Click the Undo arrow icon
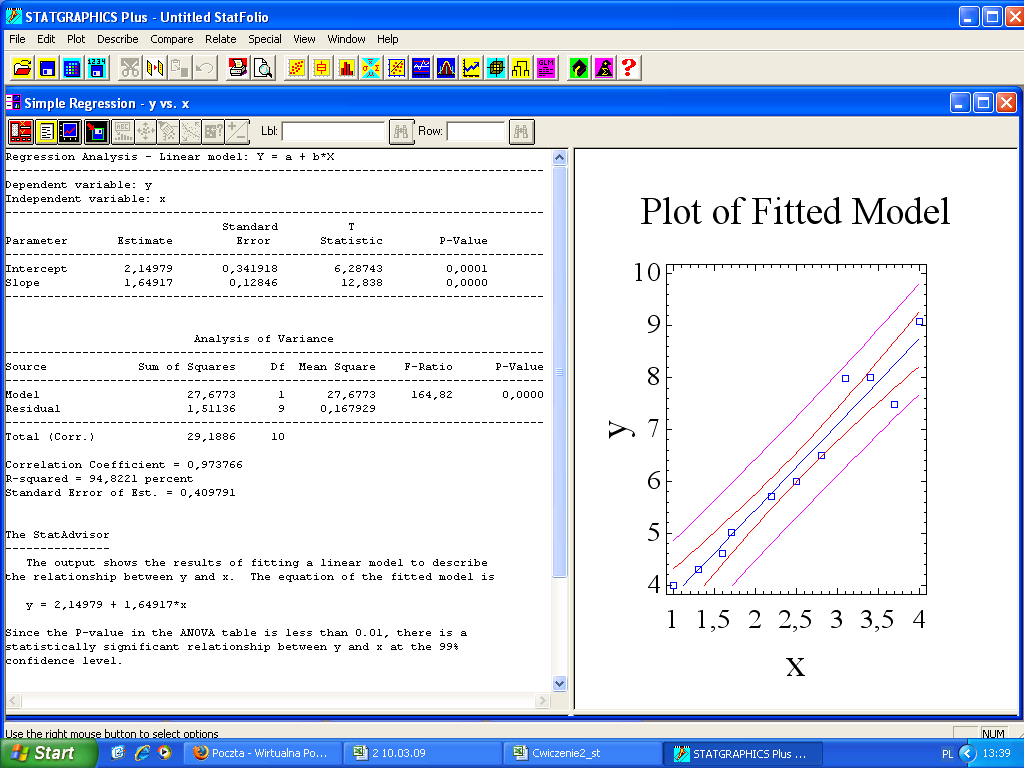 click(x=204, y=68)
